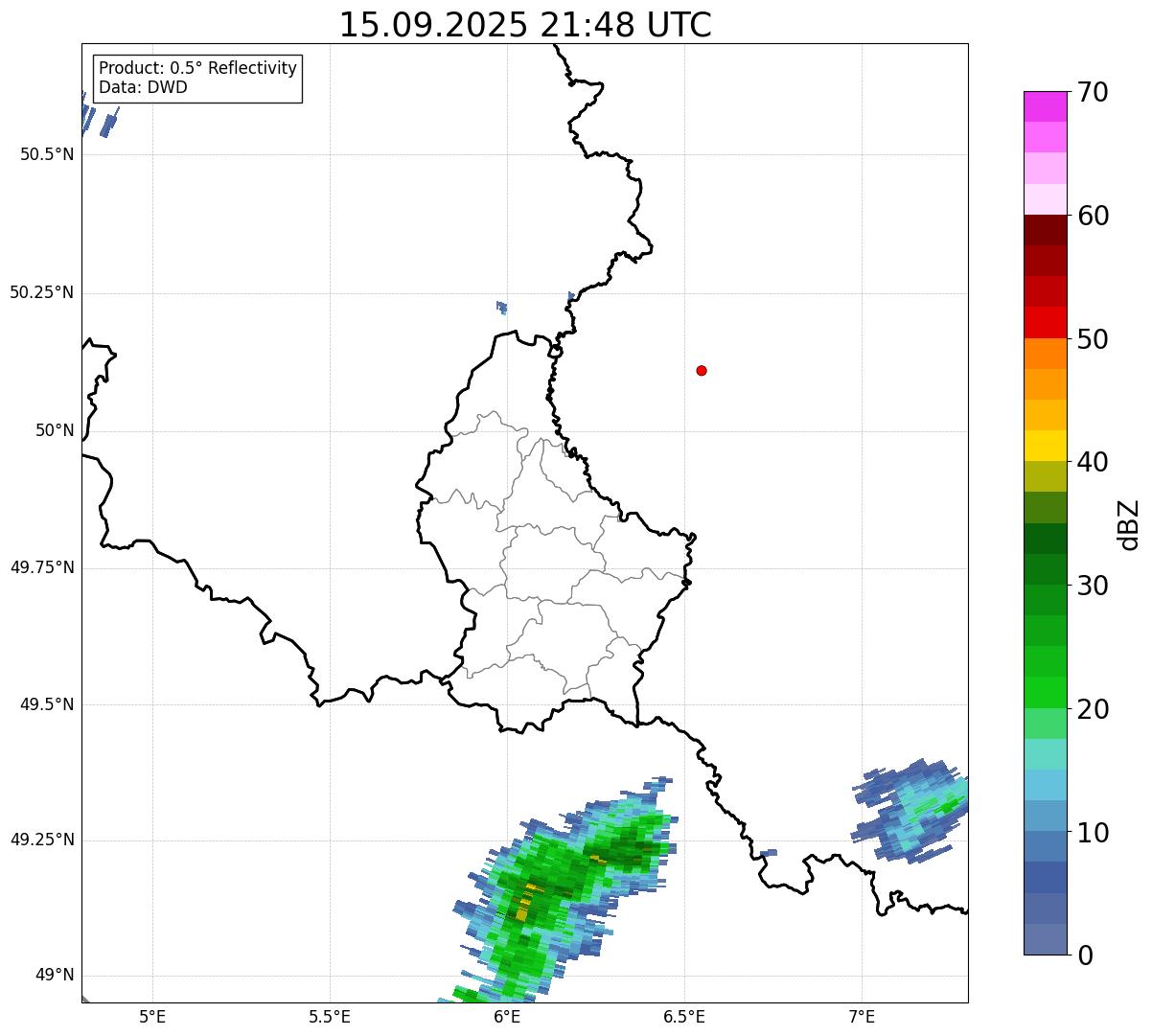The image size is (1152, 1036).
Task: Click the 6°E longitude label
Action: click(x=507, y=1016)
